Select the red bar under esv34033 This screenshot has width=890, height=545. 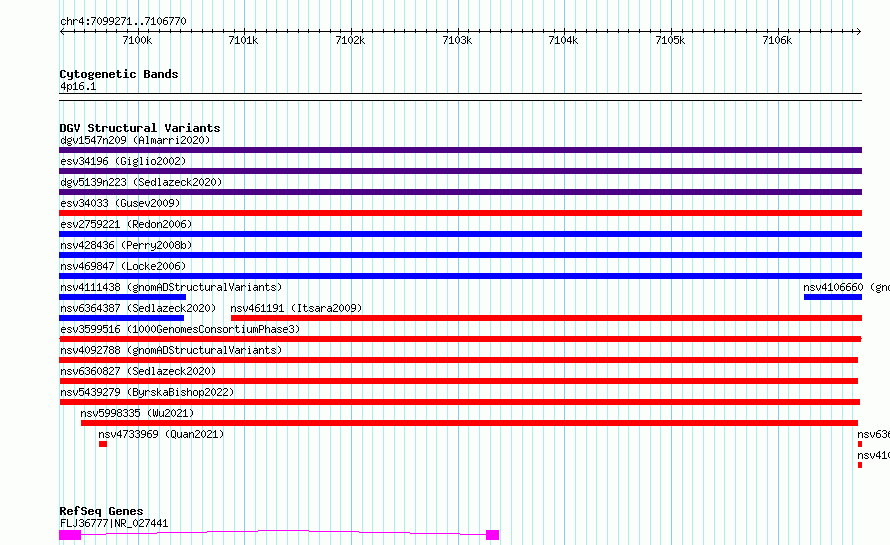(x=460, y=213)
